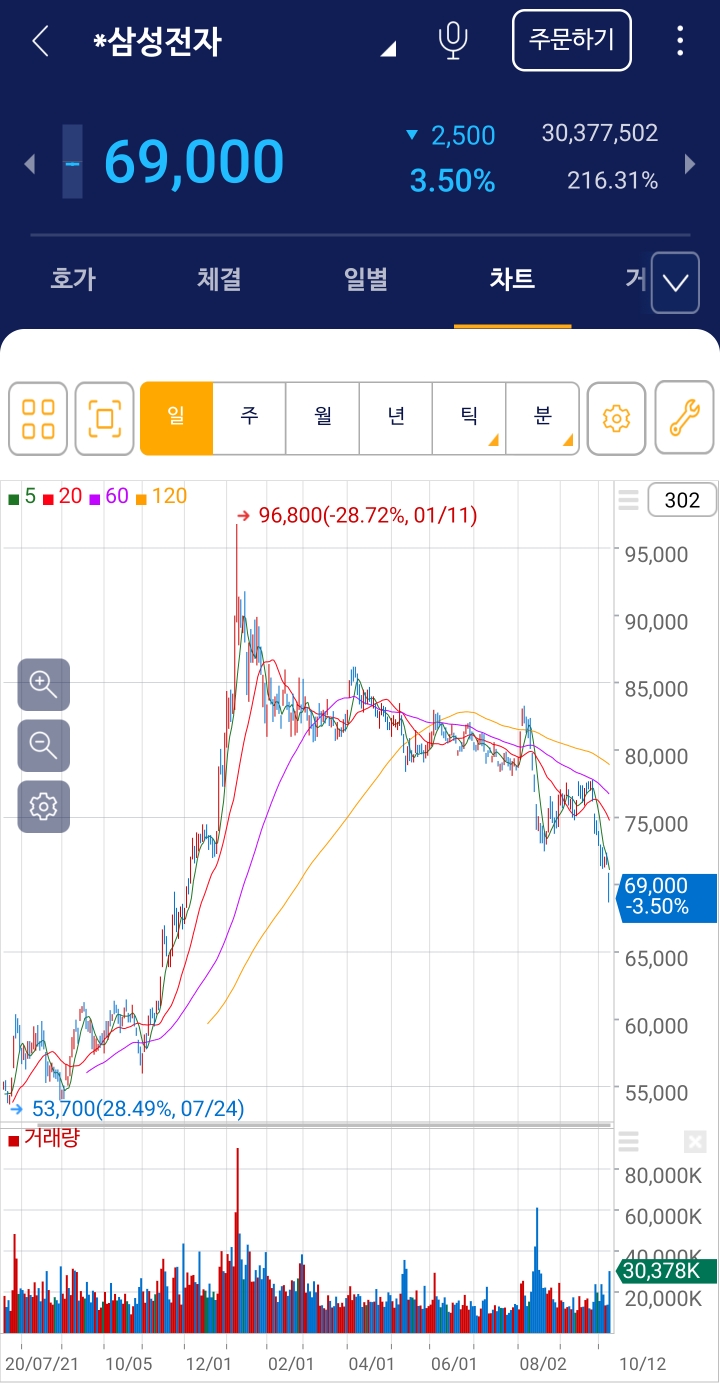Tap the 거래량 volume legend label
Viewport: 720px width, 1383px height.
pyautogui.click(x=43, y=1138)
